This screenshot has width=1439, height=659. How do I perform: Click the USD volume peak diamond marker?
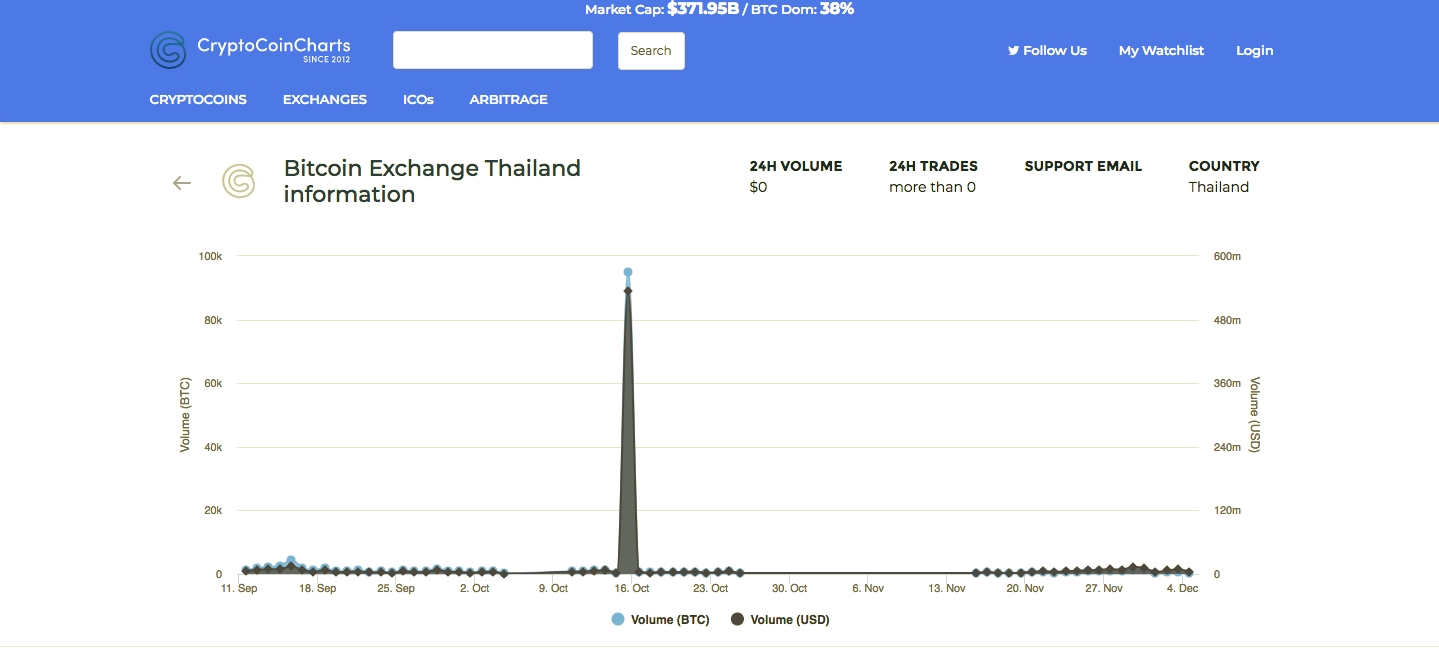pos(628,290)
